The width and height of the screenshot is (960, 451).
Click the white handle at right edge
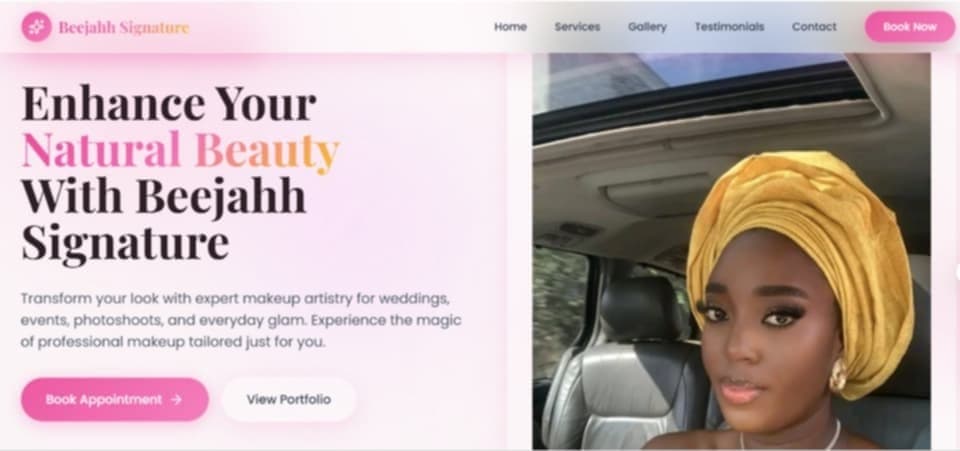click(958, 272)
